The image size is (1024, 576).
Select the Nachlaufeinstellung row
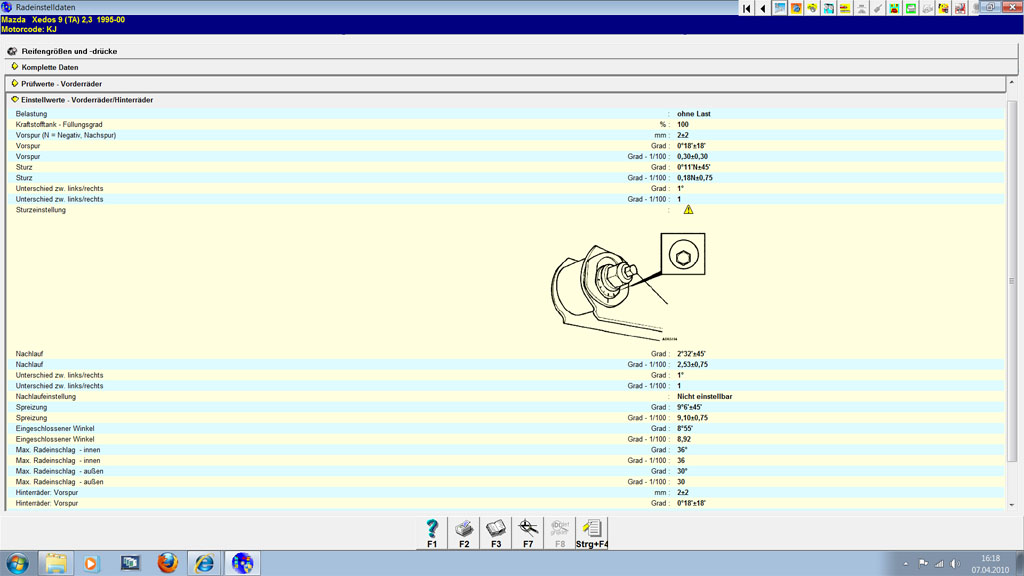point(46,397)
